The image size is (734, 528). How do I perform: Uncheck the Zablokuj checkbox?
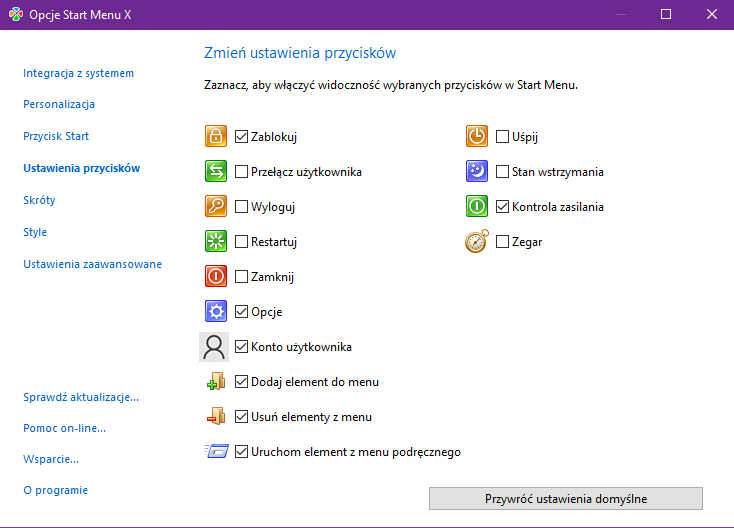[x=241, y=137]
